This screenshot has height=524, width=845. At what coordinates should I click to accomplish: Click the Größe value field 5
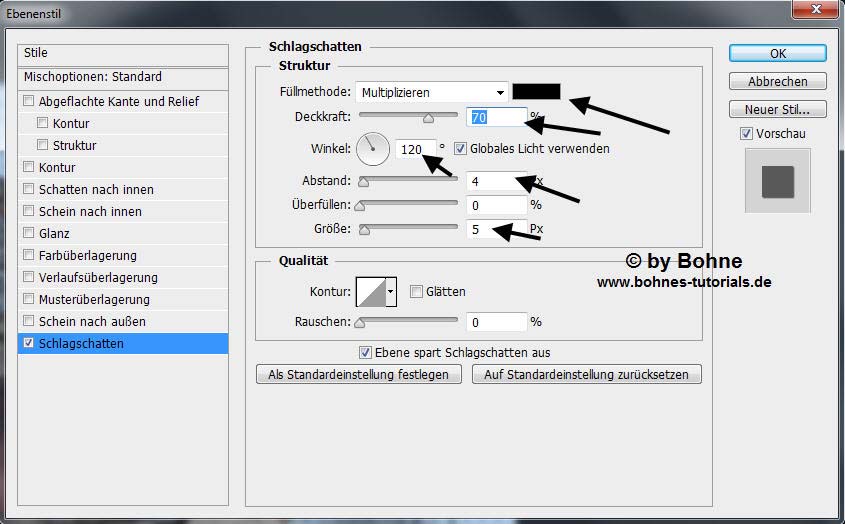pyautogui.click(x=496, y=229)
